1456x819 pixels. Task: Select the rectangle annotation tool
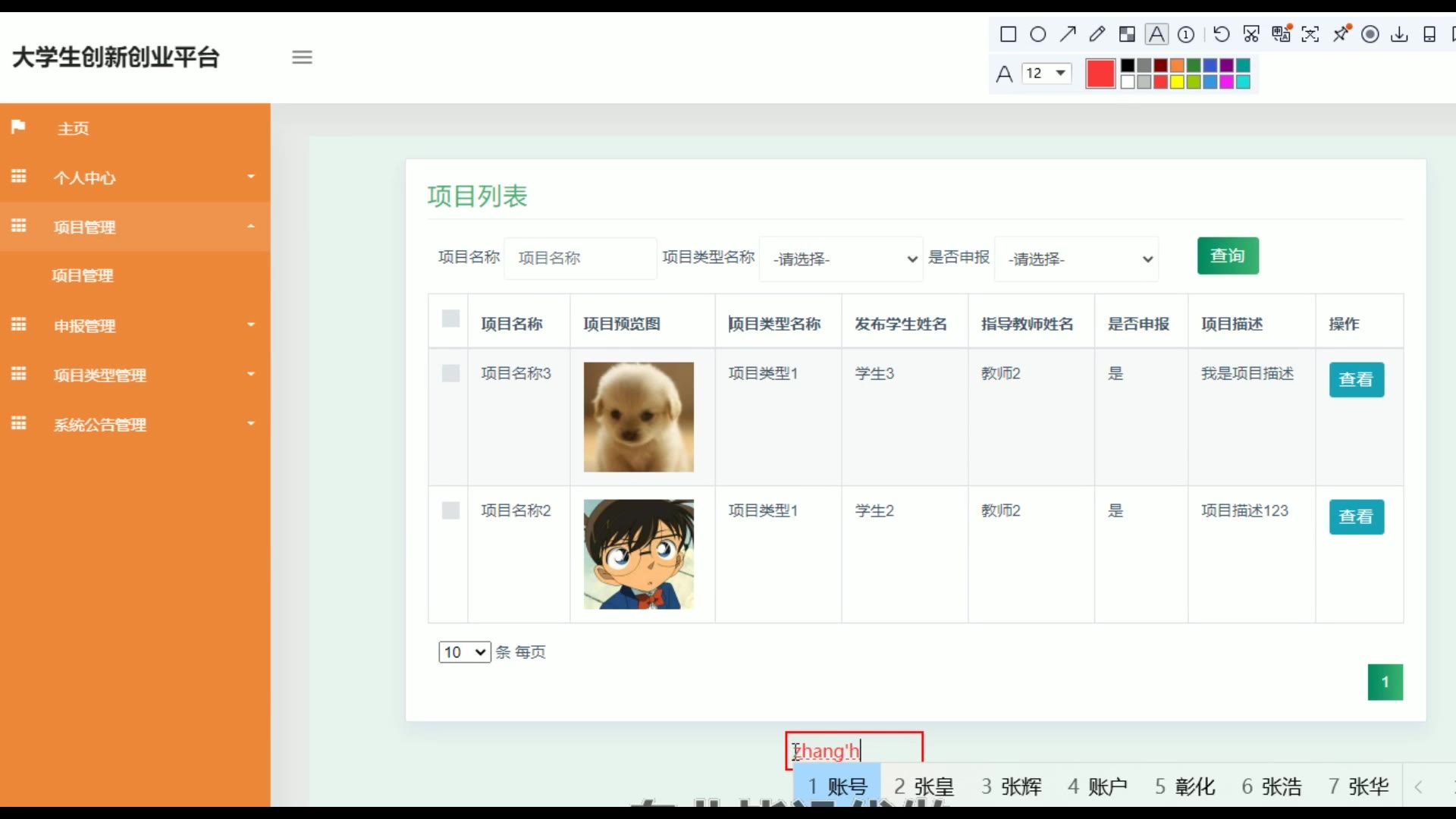click(1008, 34)
